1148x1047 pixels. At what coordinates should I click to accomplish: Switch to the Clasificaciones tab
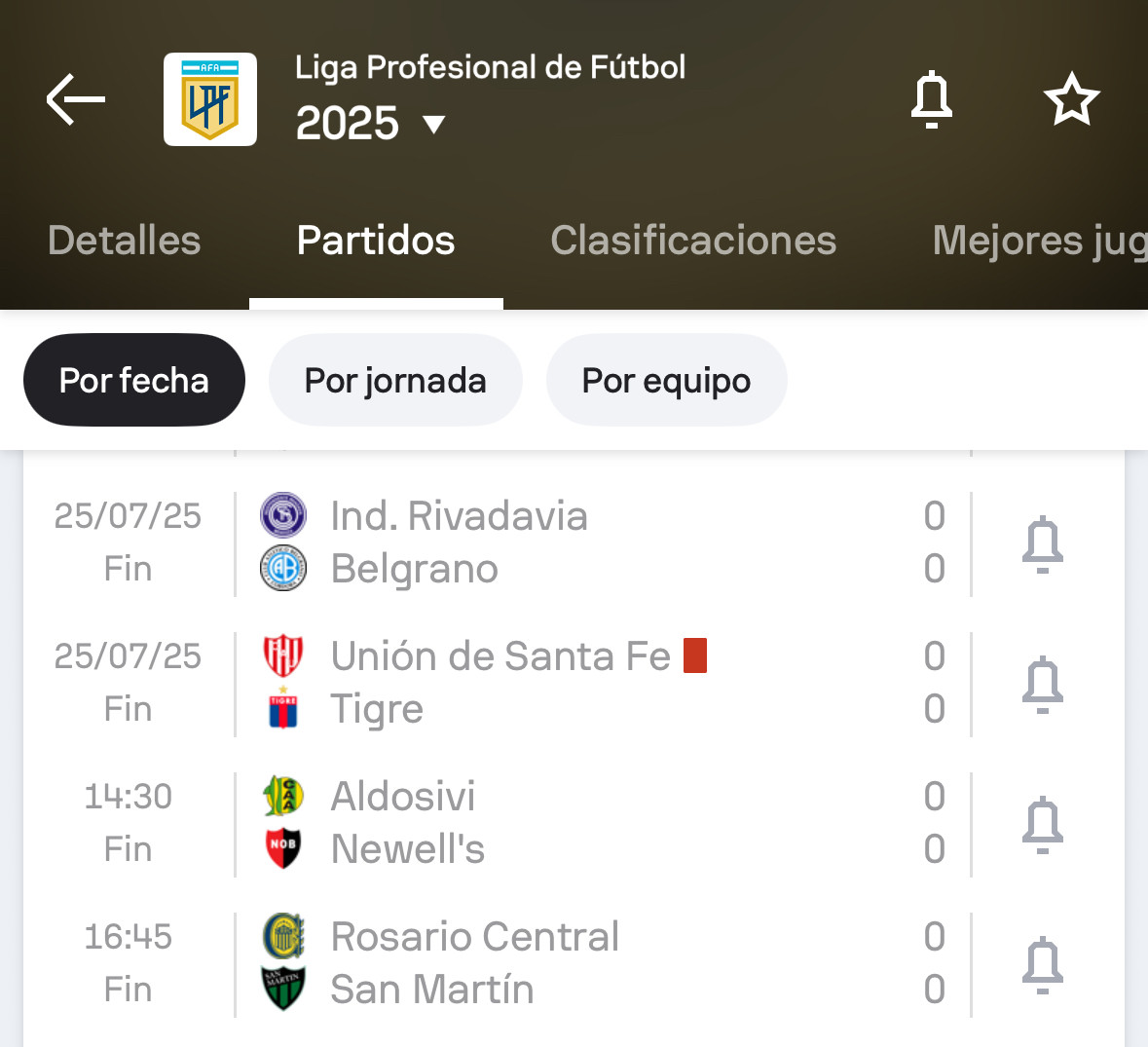pyautogui.click(x=693, y=241)
